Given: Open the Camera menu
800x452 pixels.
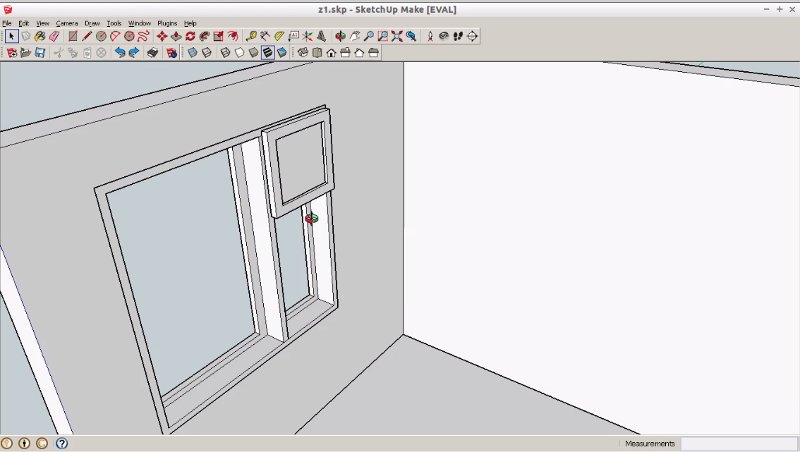Looking at the screenshot, I should tap(67, 23).
